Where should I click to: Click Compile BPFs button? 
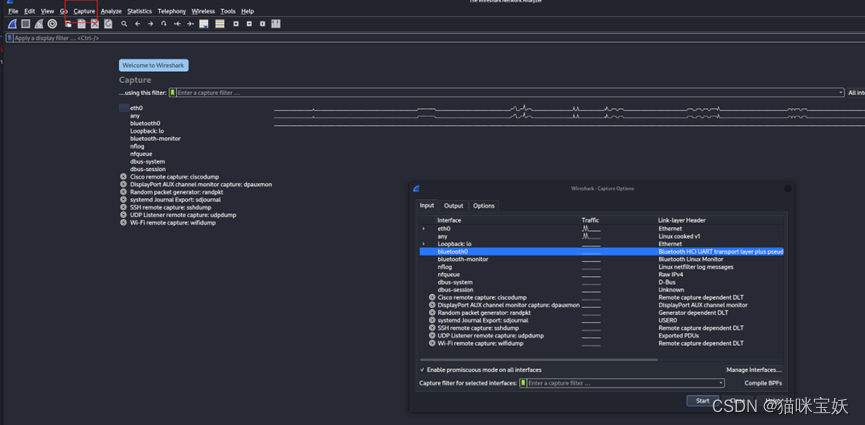point(763,383)
